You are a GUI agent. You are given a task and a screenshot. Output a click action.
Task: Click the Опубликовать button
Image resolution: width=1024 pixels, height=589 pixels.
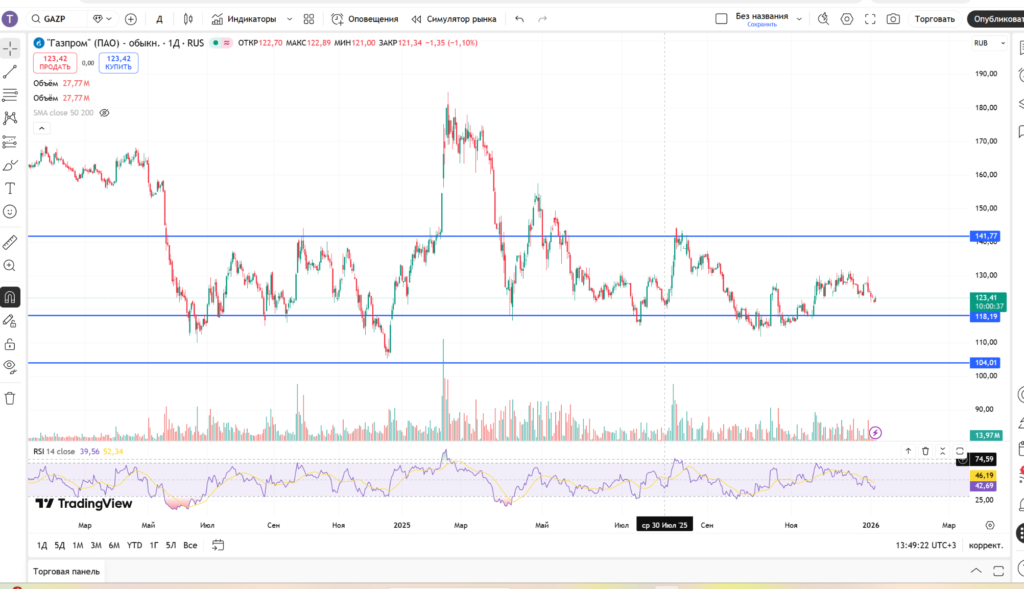(996, 19)
